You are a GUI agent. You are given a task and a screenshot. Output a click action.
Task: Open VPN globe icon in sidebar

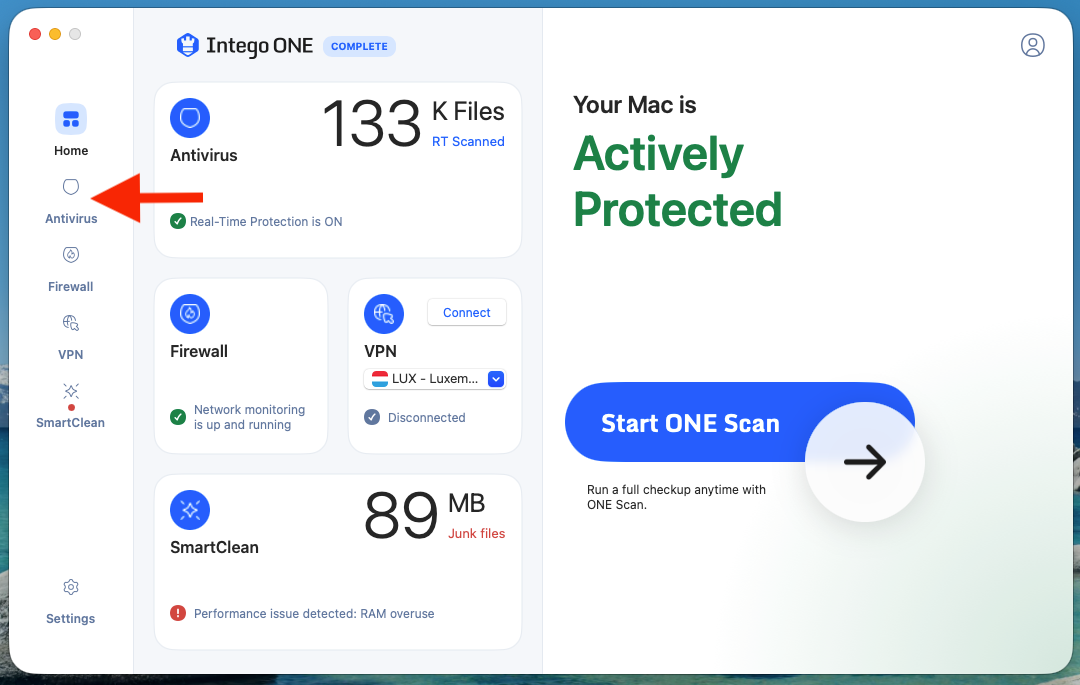click(x=71, y=323)
